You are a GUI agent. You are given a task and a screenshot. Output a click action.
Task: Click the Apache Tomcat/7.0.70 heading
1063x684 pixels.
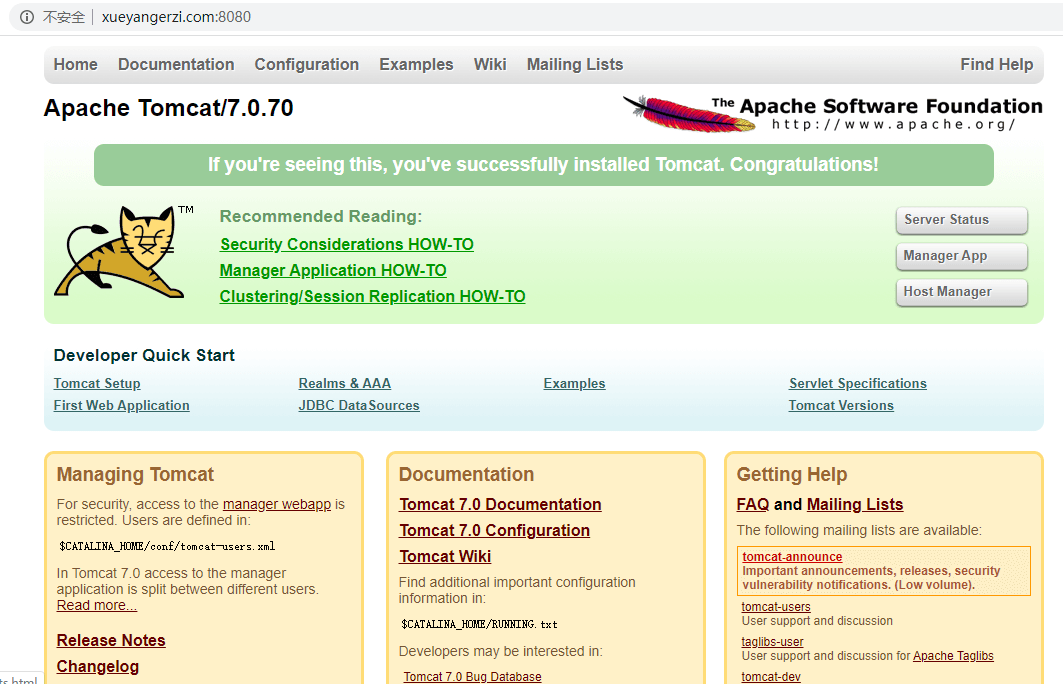click(169, 108)
